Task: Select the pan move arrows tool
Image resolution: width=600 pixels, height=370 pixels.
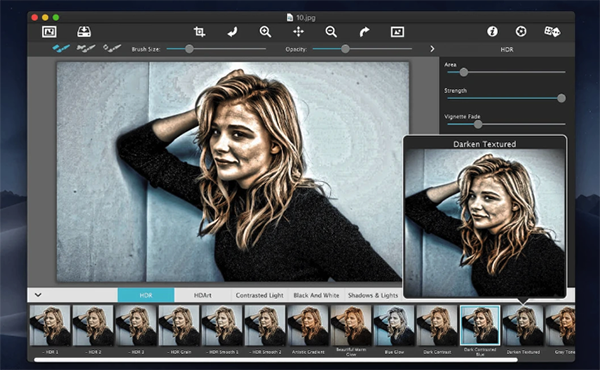Action: [x=298, y=32]
